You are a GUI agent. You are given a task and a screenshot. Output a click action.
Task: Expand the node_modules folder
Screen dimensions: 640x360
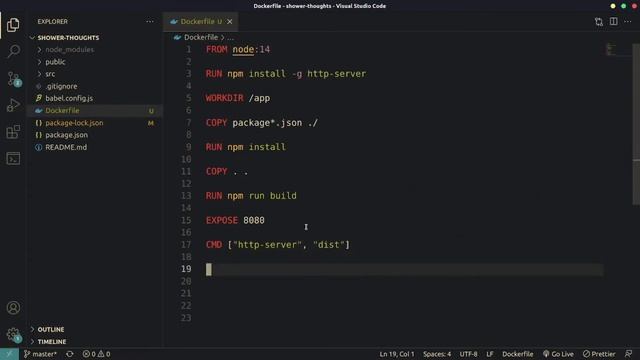pyautogui.click(x=95, y=50)
